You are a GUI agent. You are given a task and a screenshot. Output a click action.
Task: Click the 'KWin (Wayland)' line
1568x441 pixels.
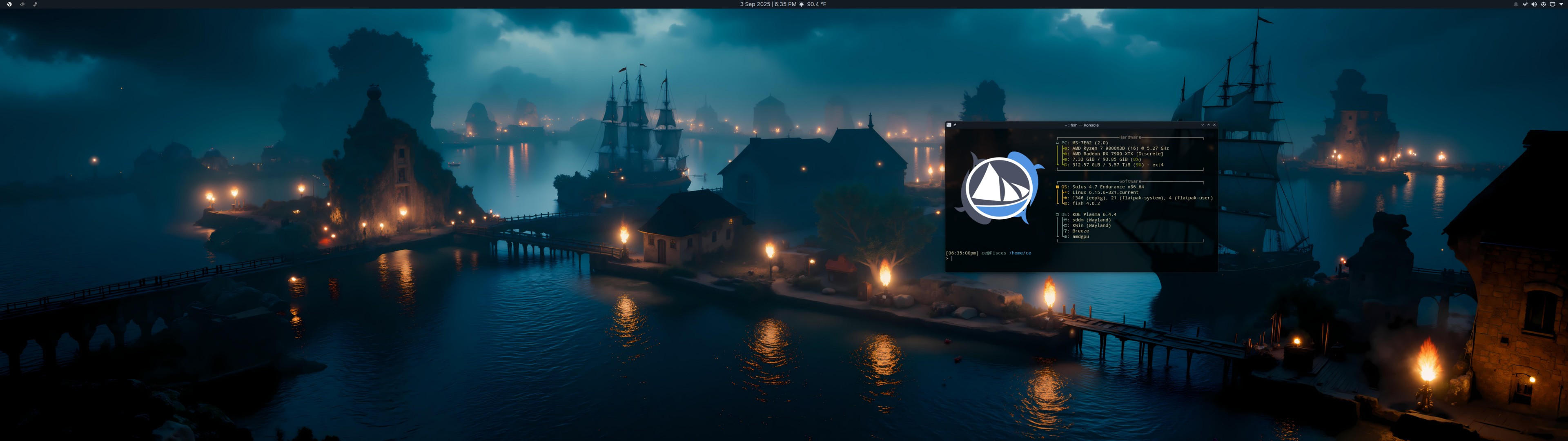(x=1087, y=225)
